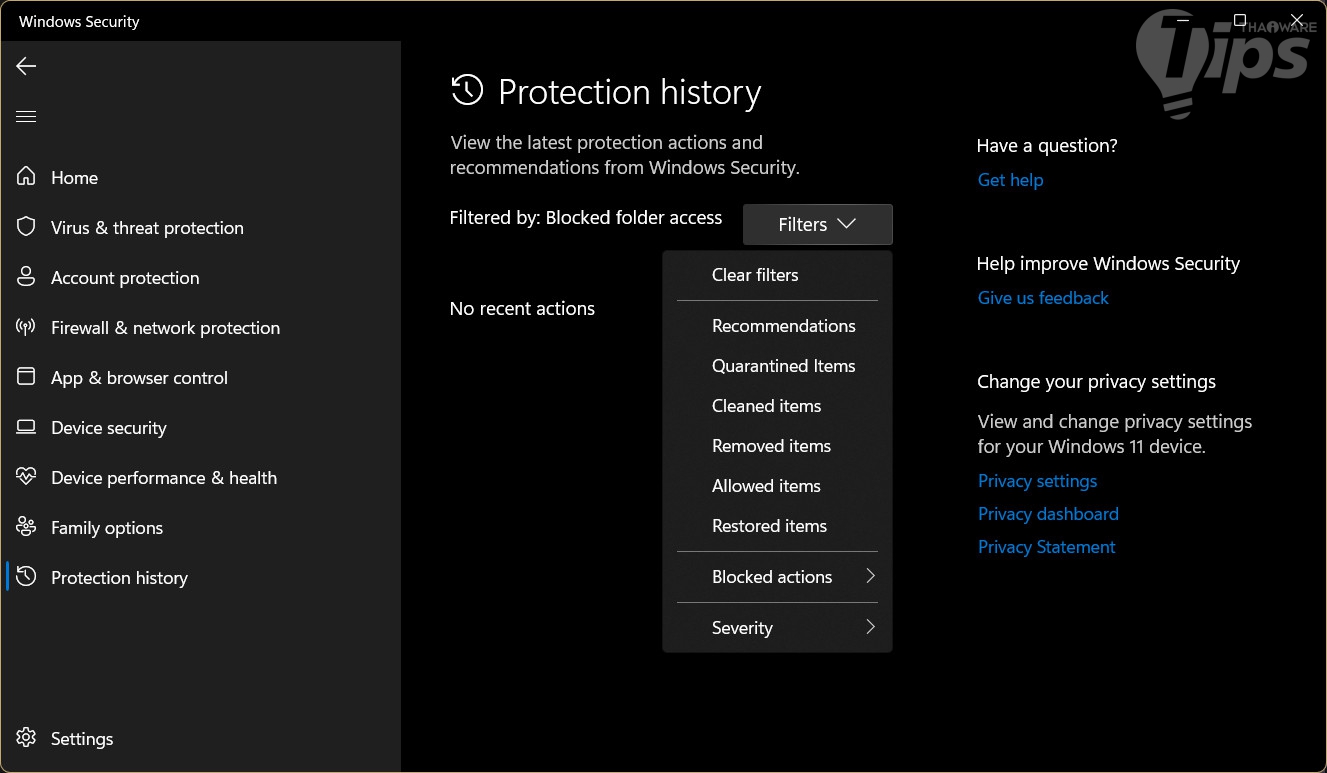Select Clear filters in the menu
This screenshot has width=1327, height=773.
point(755,275)
